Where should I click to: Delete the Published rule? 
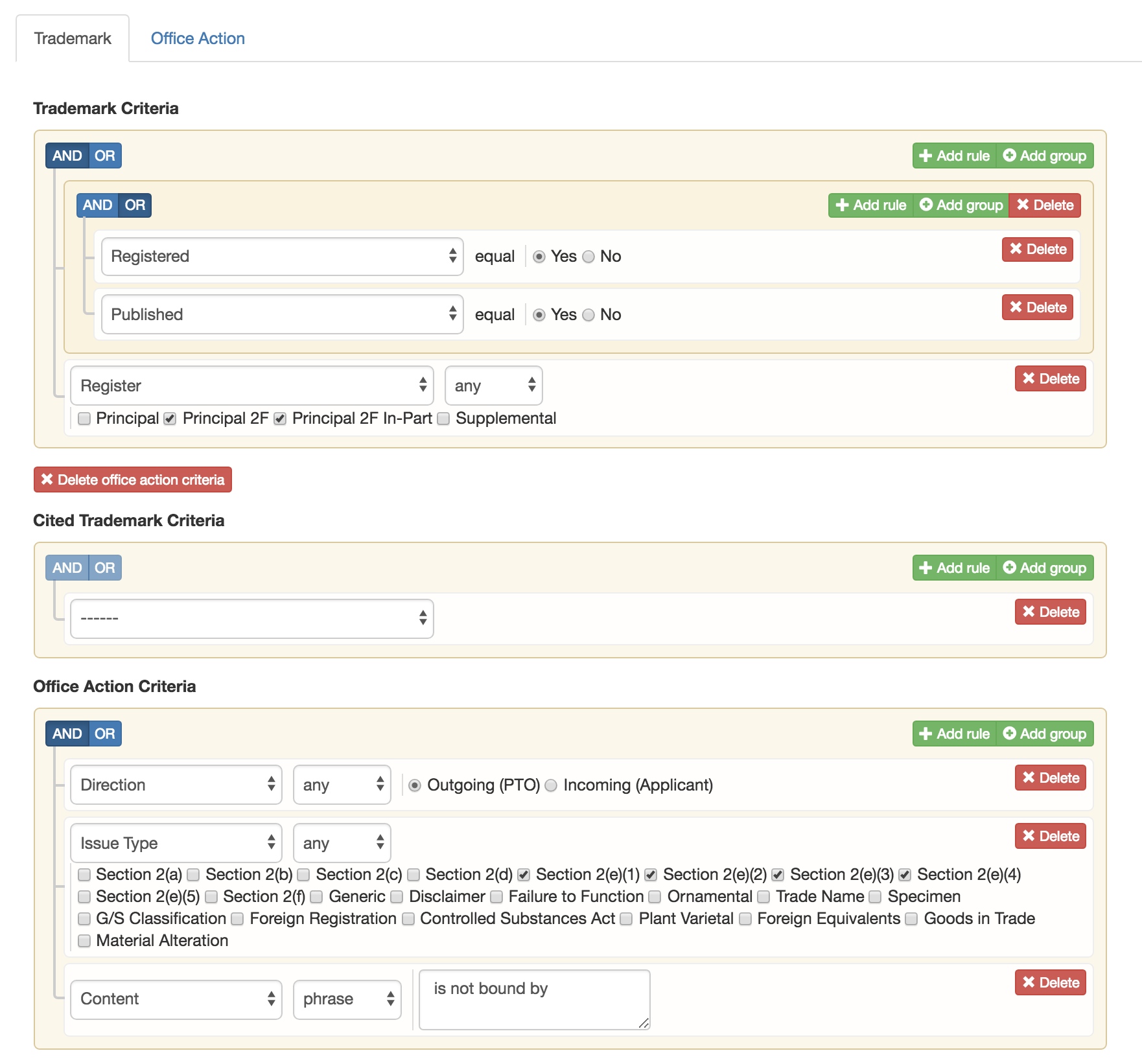click(1037, 308)
